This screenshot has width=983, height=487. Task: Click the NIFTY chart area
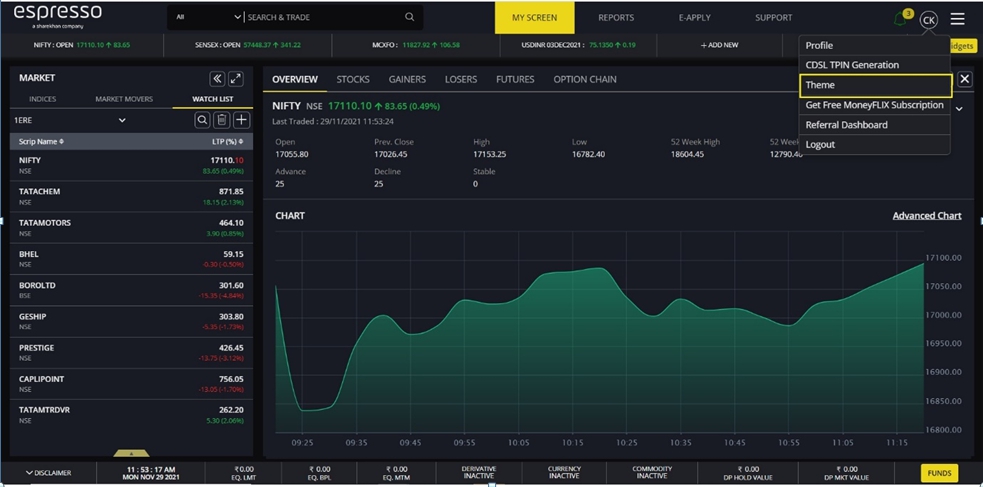coord(600,330)
